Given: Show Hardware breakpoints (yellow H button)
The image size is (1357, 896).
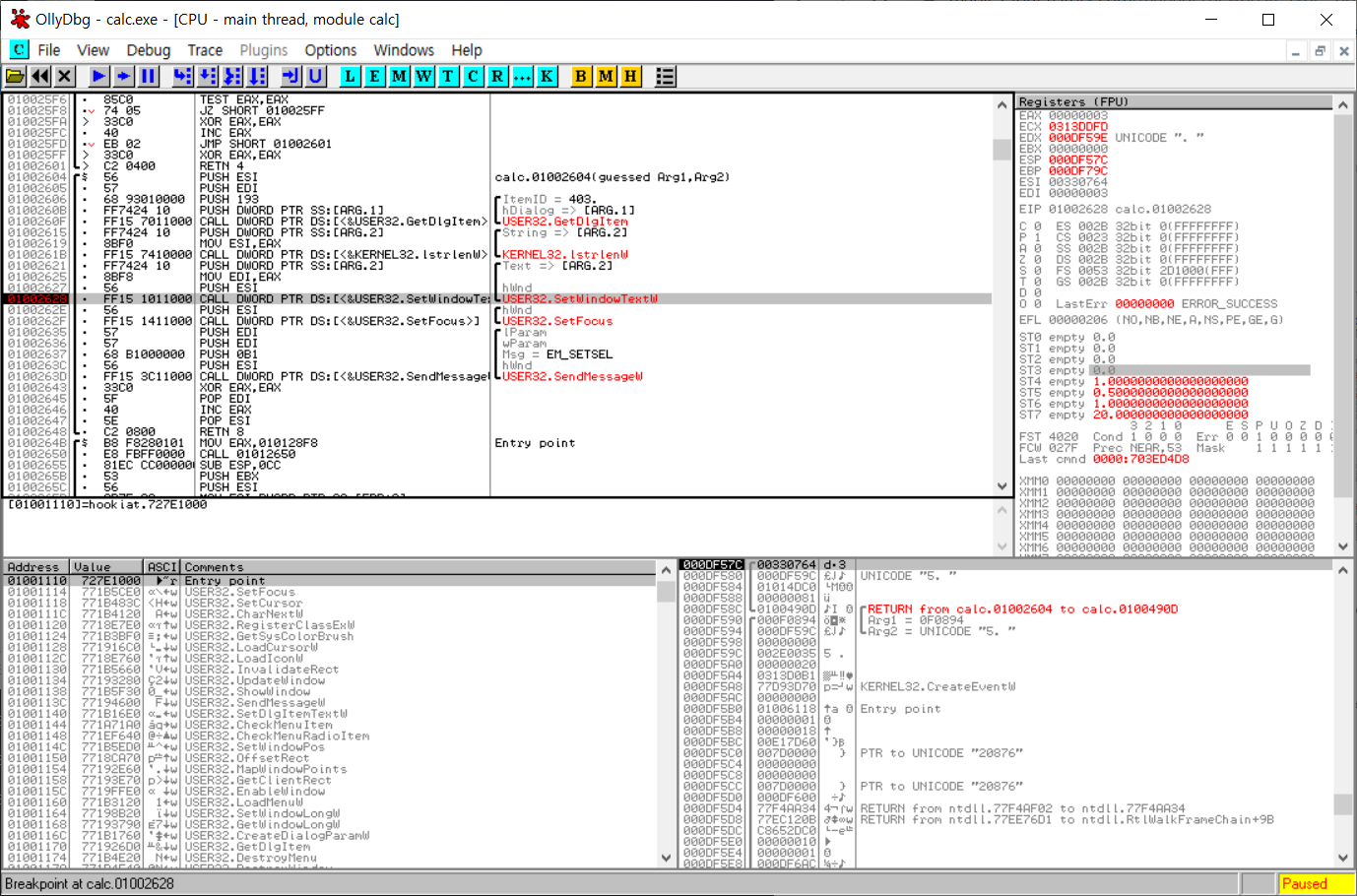Looking at the screenshot, I should (x=631, y=76).
